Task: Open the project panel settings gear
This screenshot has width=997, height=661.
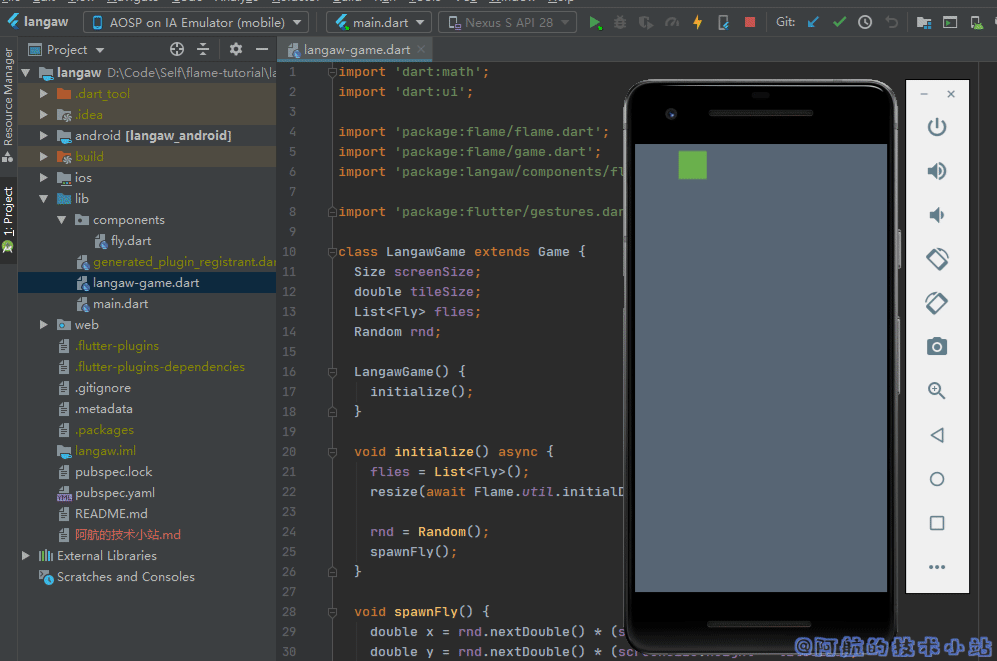Action: pyautogui.click(x=236, y=49)
